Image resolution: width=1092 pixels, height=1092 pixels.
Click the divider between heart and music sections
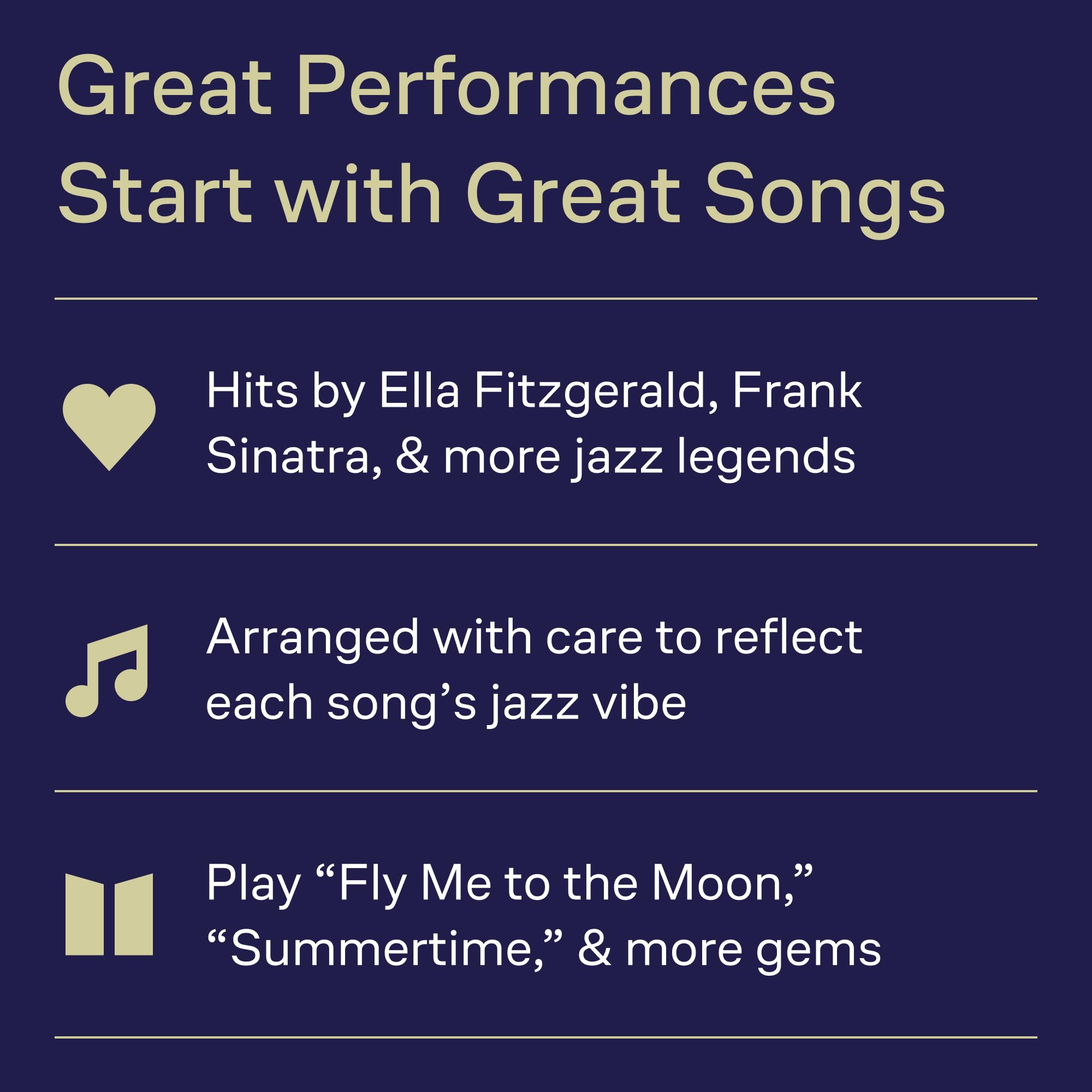pyautogui.click(x=545, y=545)
